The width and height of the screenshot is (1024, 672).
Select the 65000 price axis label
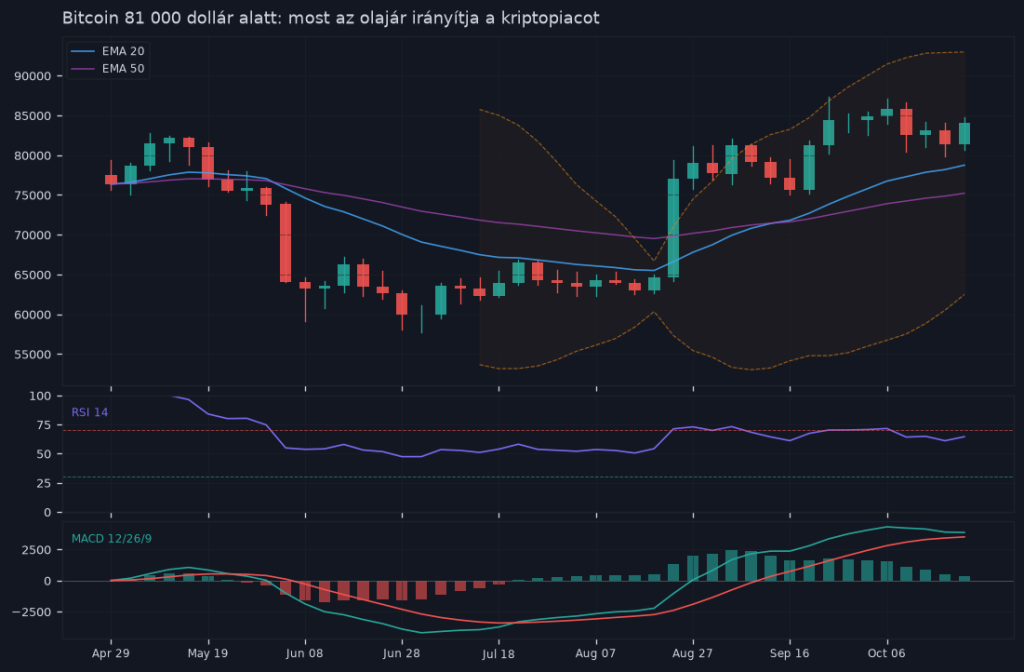[33, 276]
